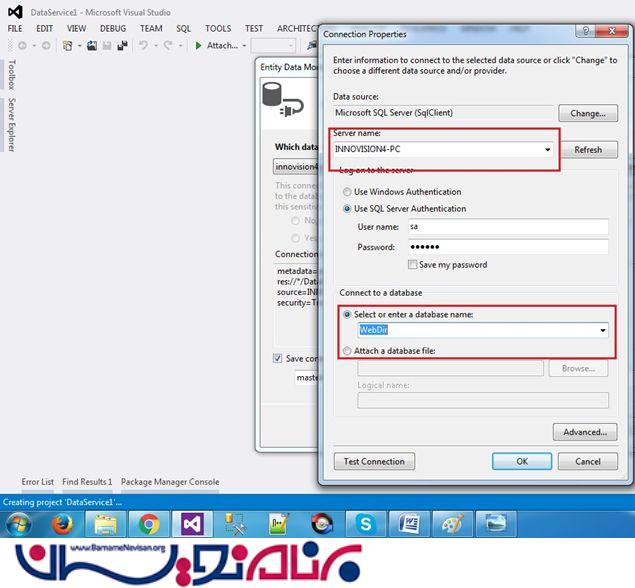Image resolution: width=635 pixels, height=588 pixels.
Task: Open the TOOLS menu
Action: [x=218, y=29]
